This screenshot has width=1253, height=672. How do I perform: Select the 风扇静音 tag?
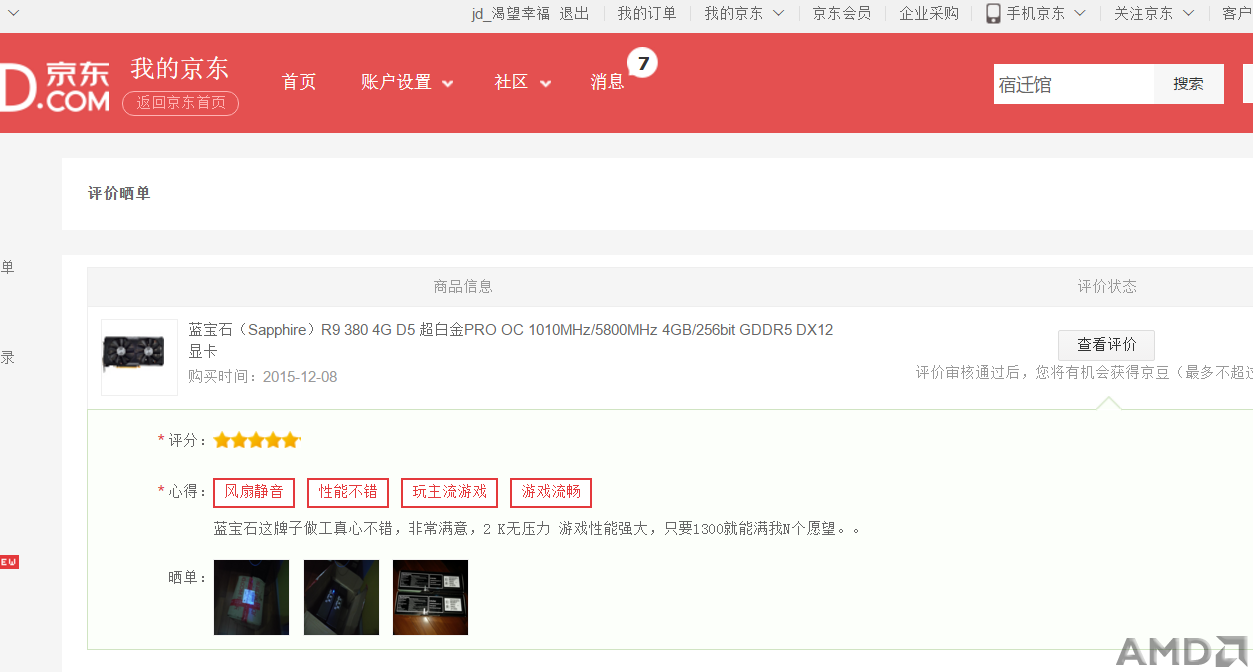coord(254,492)
